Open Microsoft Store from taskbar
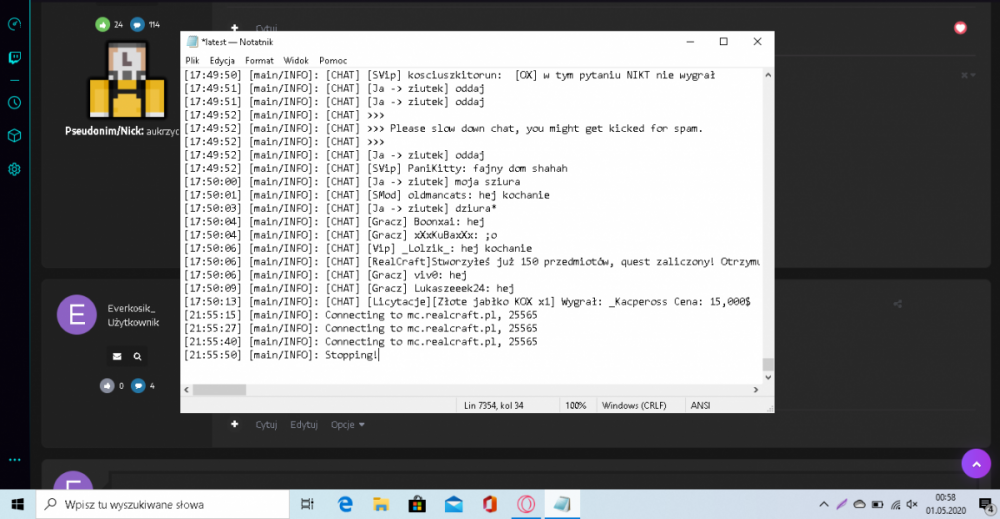 (417, 504)
